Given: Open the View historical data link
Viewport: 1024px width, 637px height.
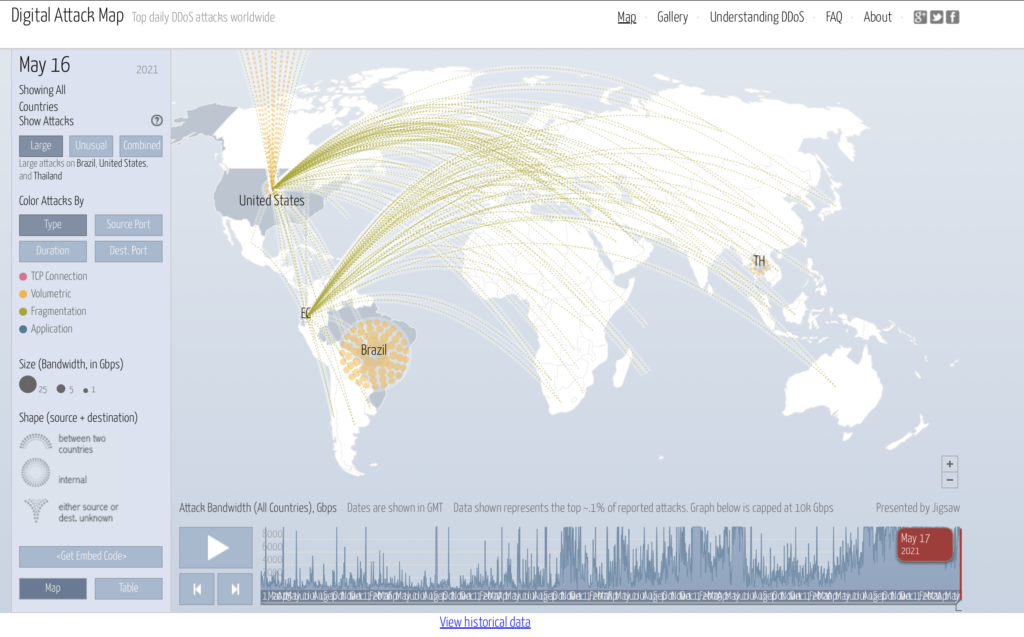Looking at the screenshot, I should (x=485, y=622).
